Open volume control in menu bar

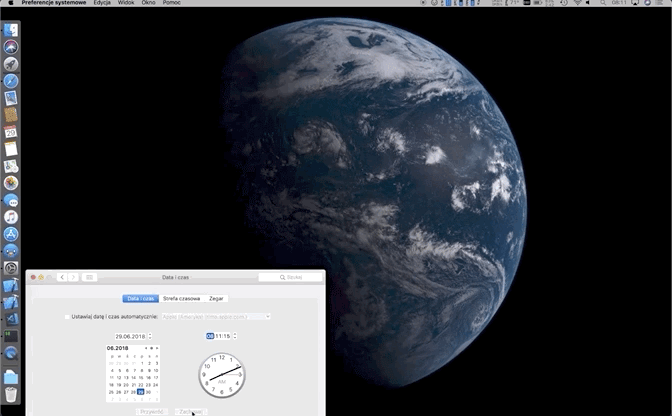tap(588, 3)
